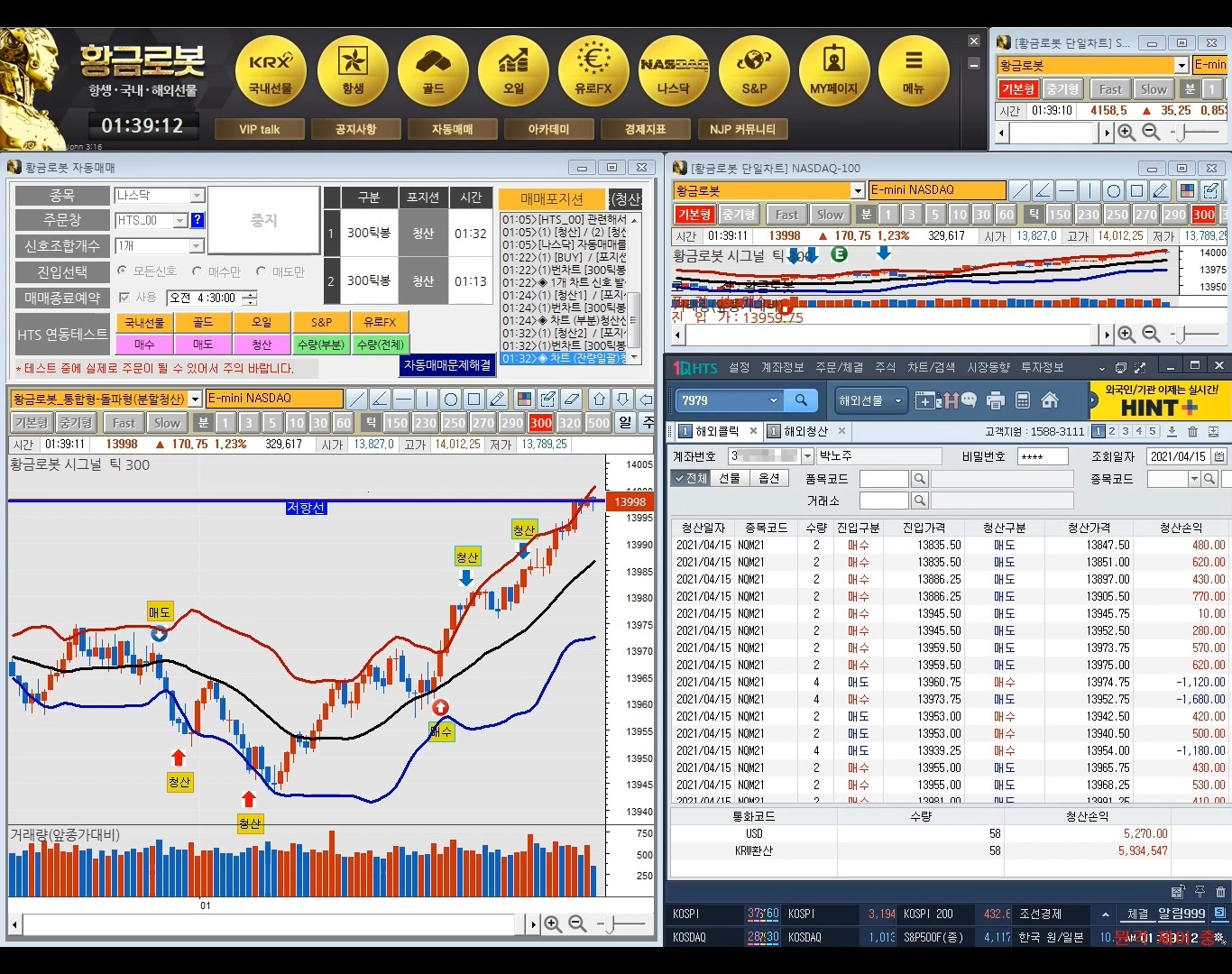Image resolution: width=1232 pixels, height=974 pixels.
Task: Open the 골드 gold bars icon
Action: (433, 71)
